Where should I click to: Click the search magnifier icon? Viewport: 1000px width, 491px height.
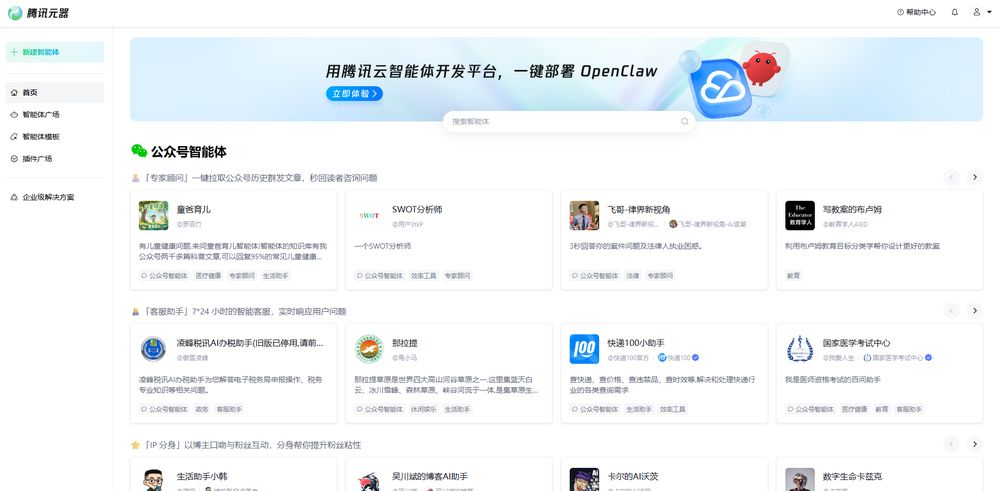point(684,121)
